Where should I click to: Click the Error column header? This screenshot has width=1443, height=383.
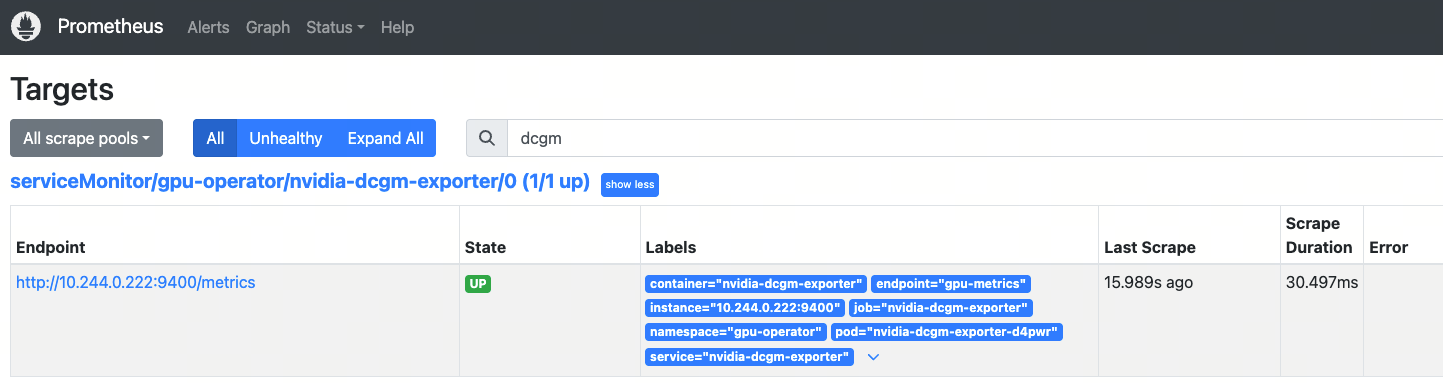coord(1389,247)
